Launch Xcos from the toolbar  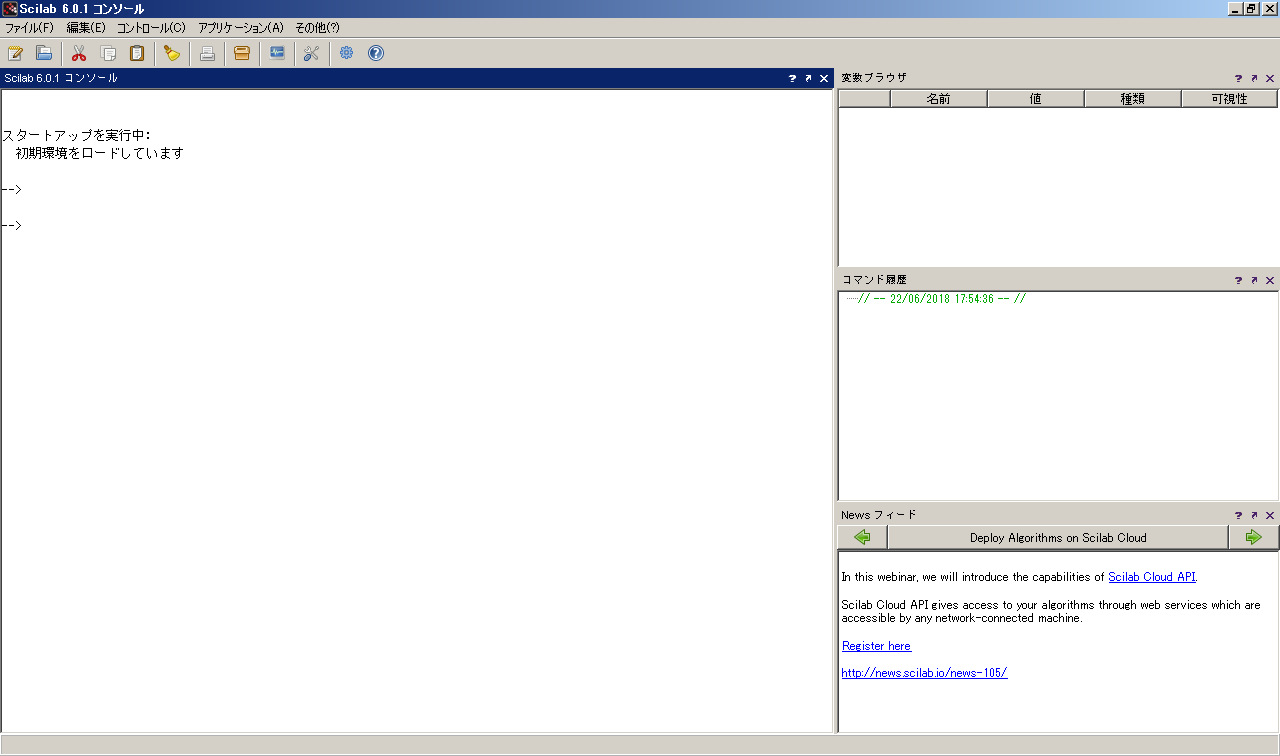[x=277, y=53]
